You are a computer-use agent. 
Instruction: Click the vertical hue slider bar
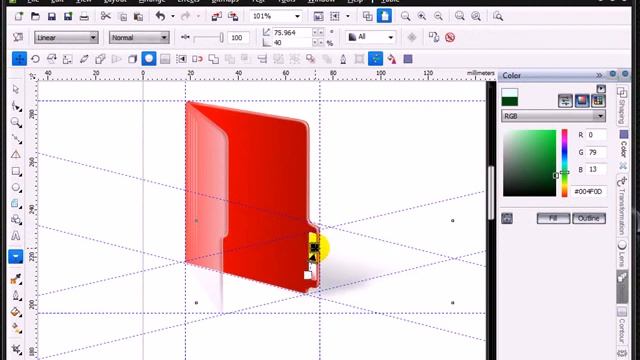564,163
